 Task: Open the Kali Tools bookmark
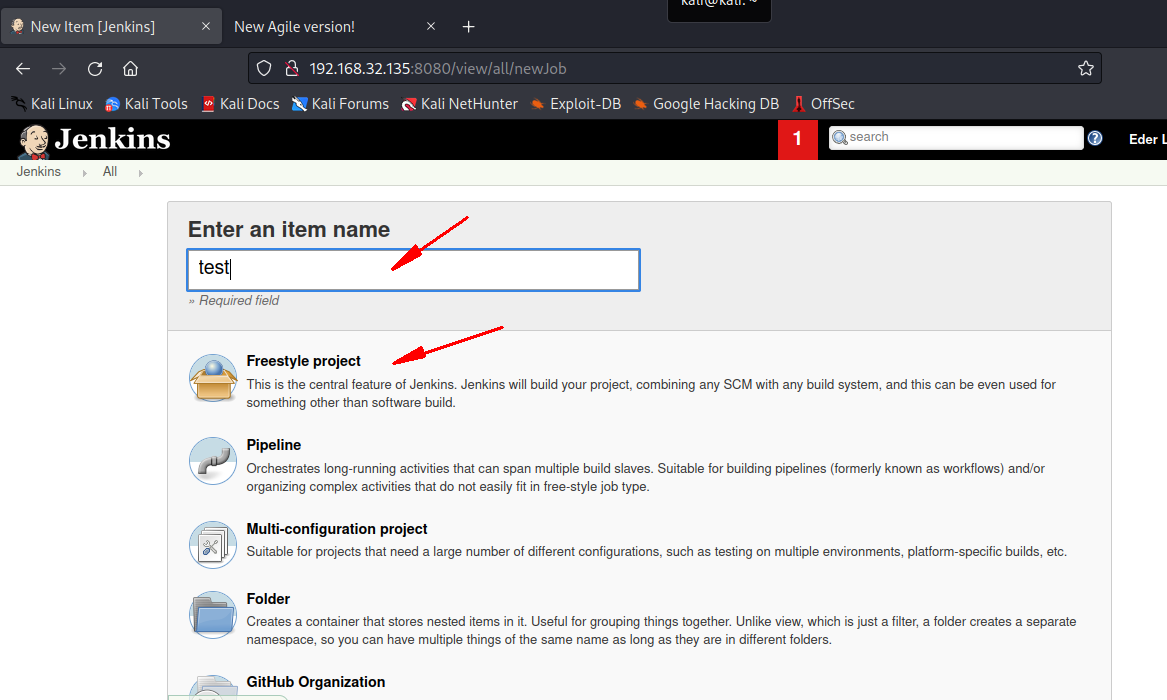146,104
